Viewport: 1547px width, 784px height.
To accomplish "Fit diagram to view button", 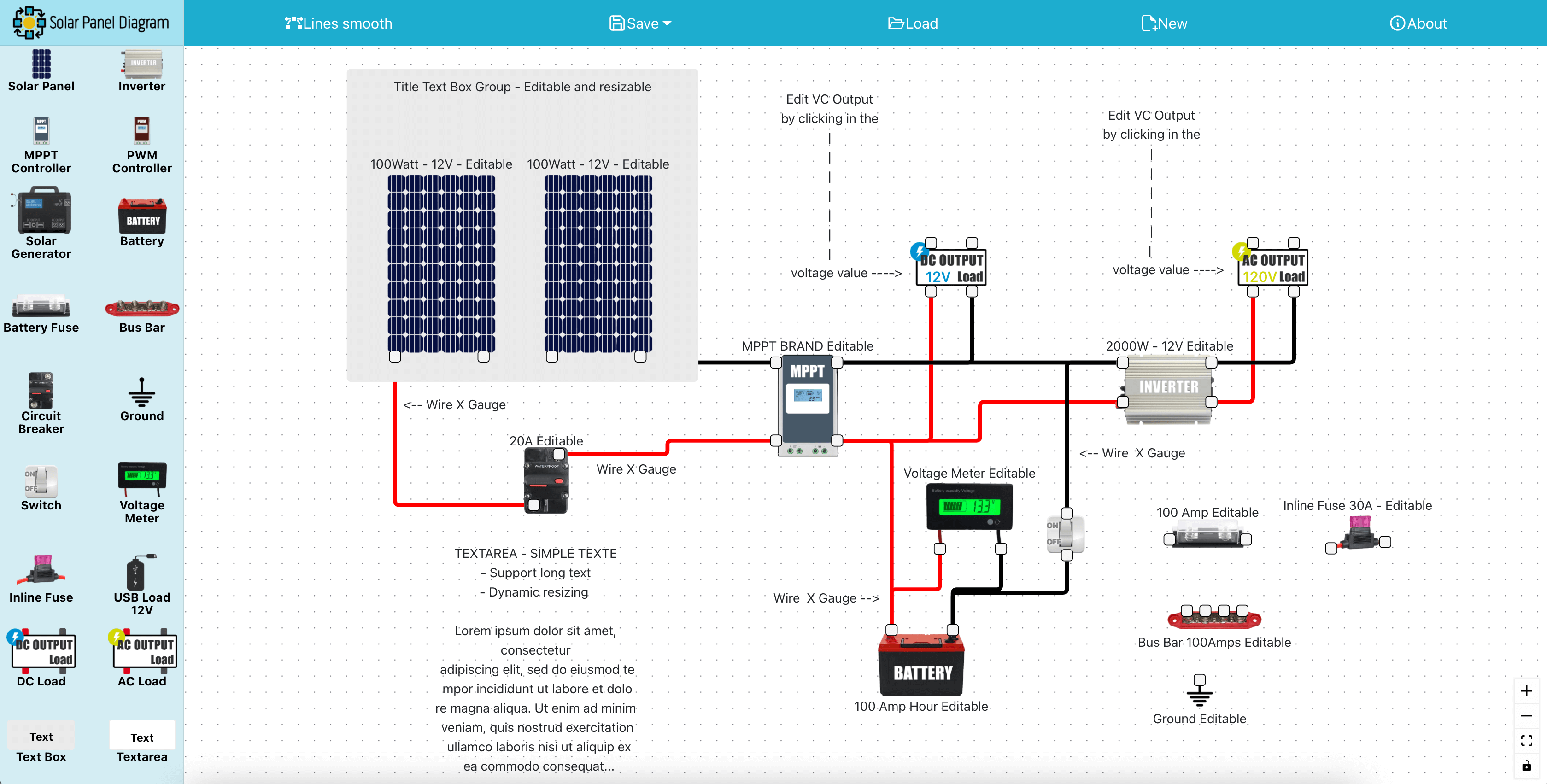I will 1526,741.
